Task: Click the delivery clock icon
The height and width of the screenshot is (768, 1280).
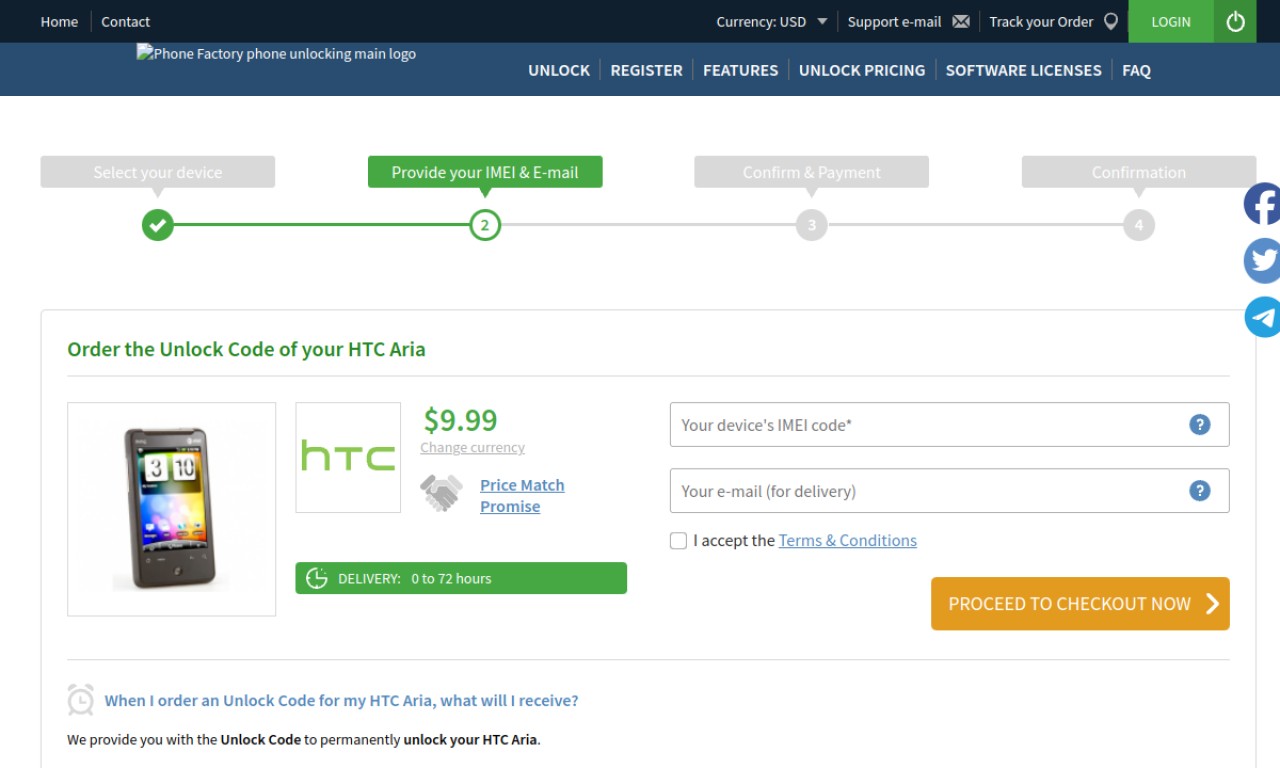Action: [317, 578]
